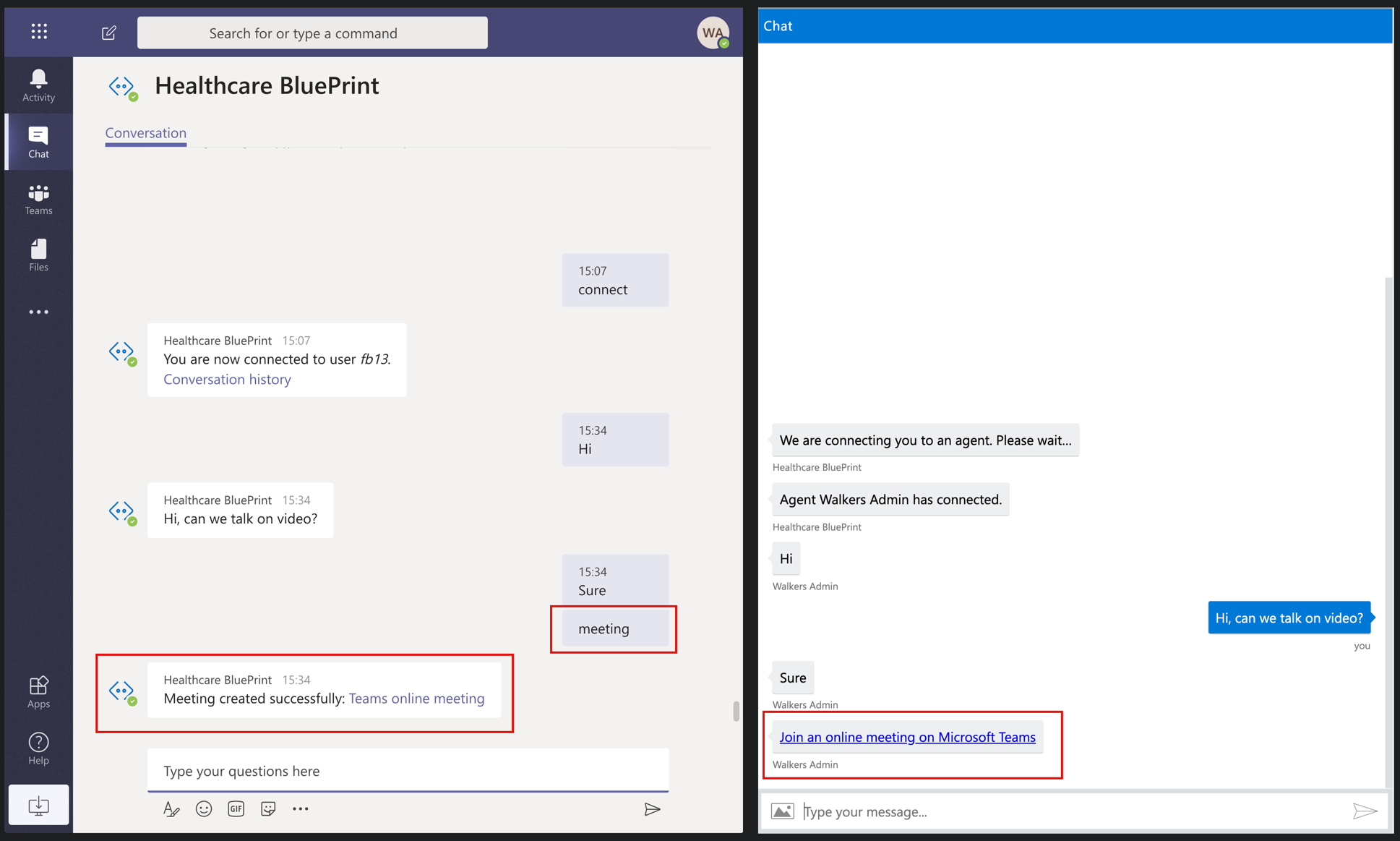
Task: Click 'We are connecting you to an agent' message
Action: [x=925, y=440]
